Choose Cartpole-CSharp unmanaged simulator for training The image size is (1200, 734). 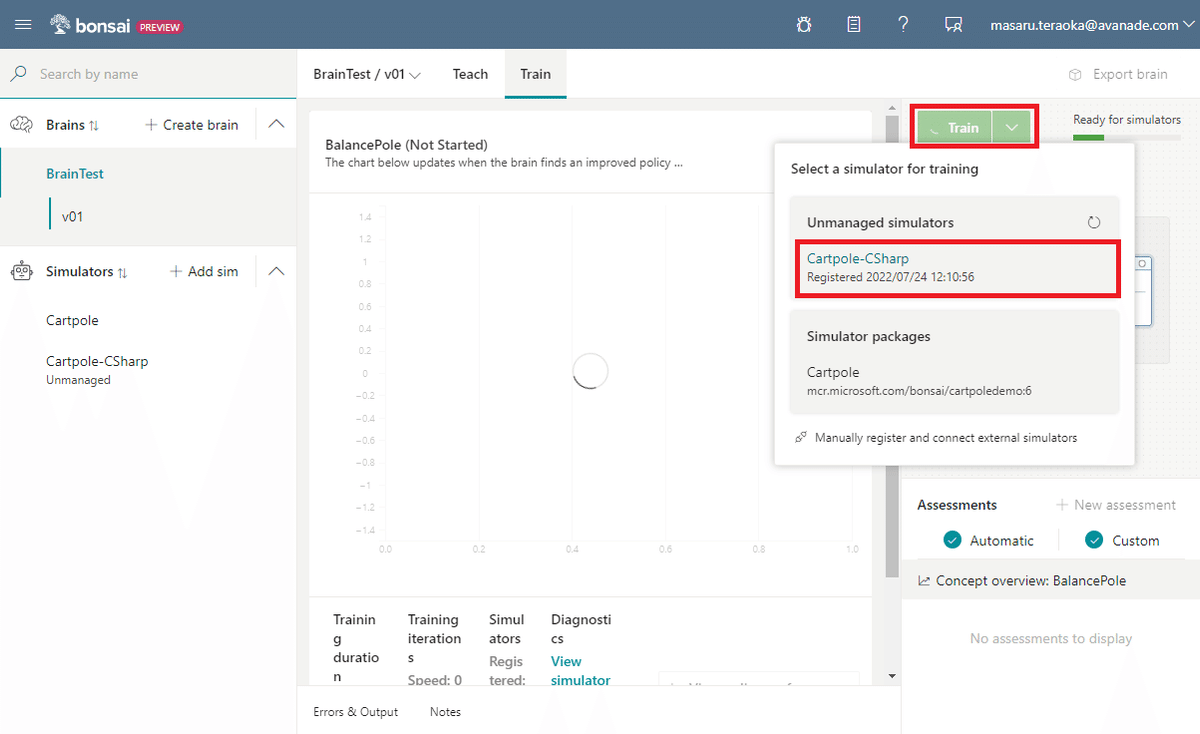point(956,267)
